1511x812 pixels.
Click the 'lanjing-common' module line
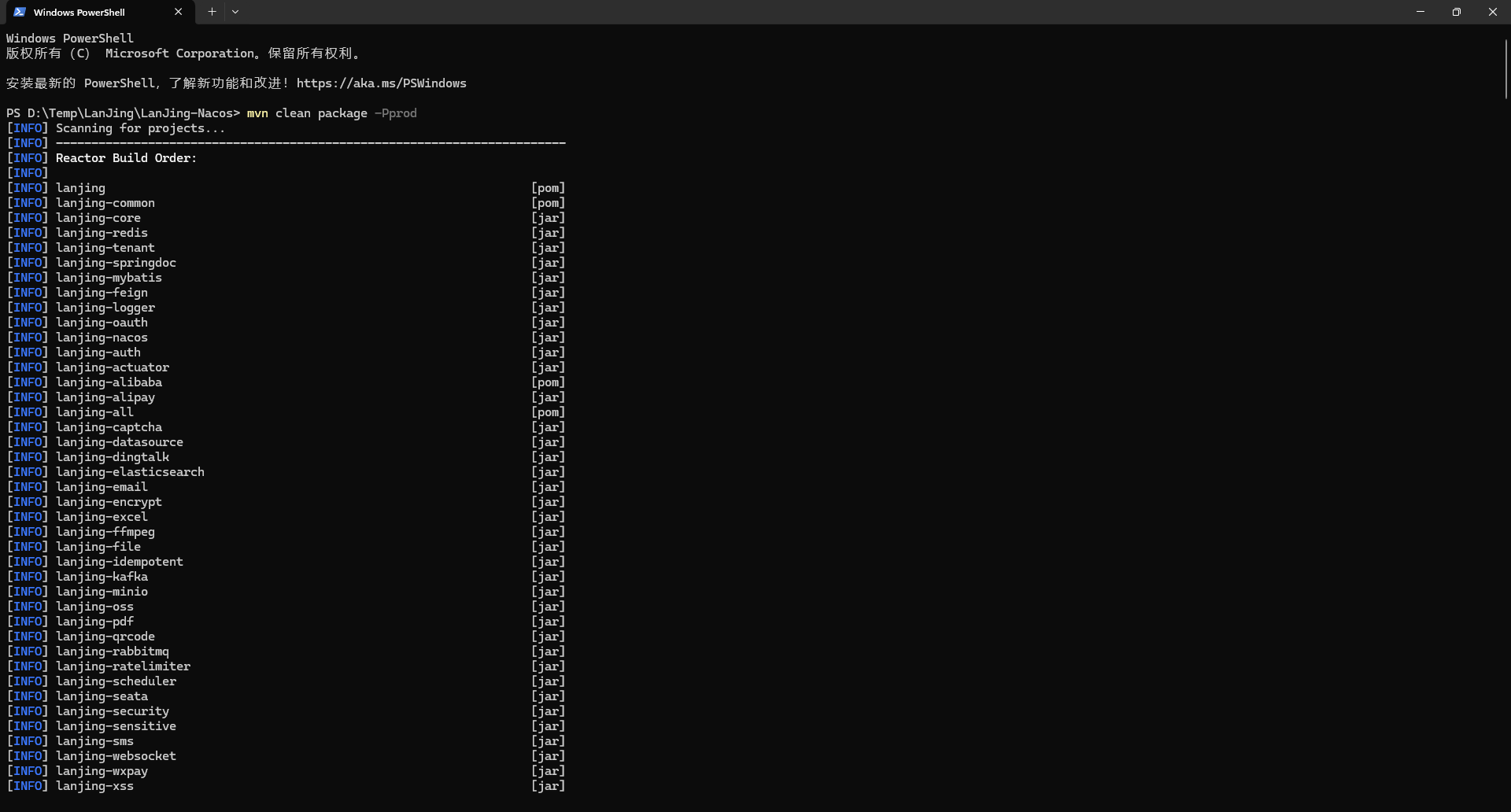click(x=105, y=203)
